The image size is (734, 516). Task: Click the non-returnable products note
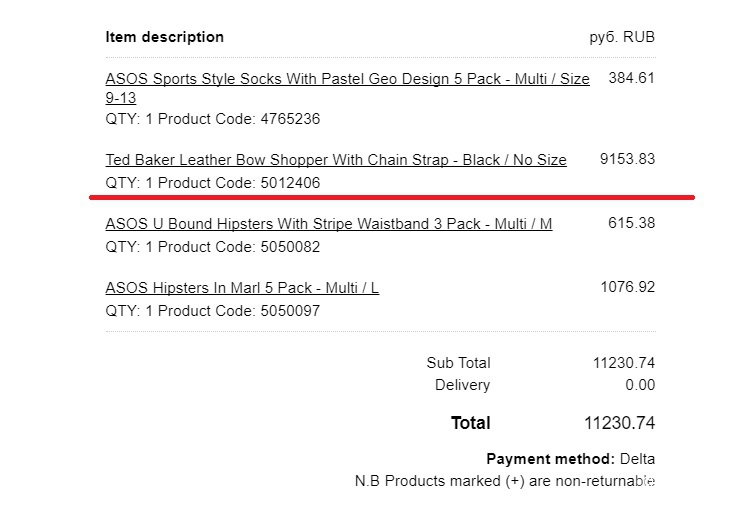tap(505, 481)
